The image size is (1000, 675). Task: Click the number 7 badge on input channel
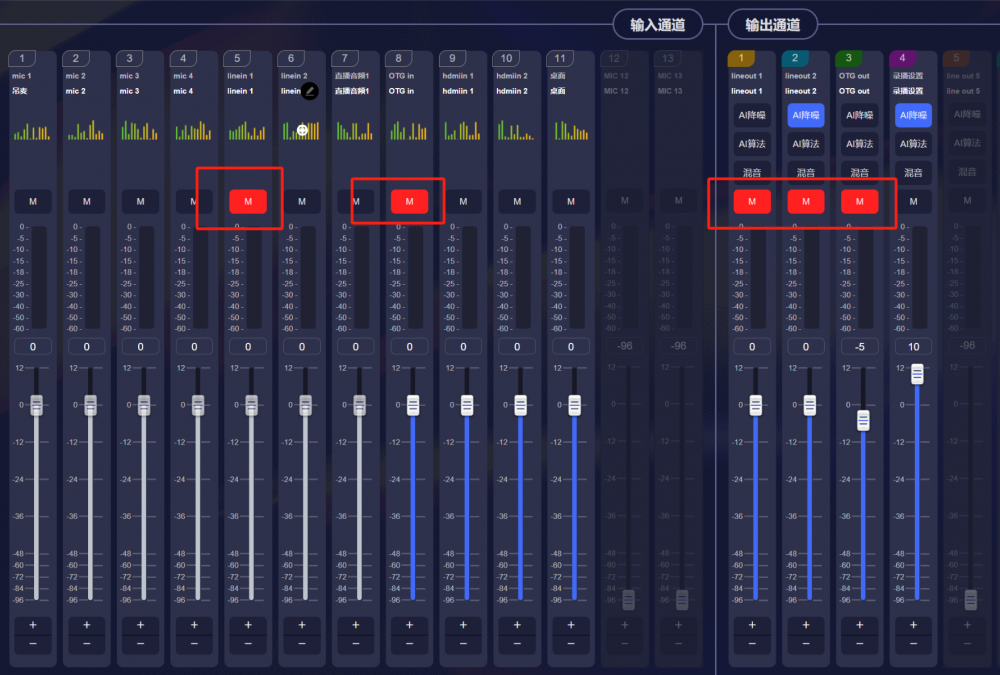345,59
